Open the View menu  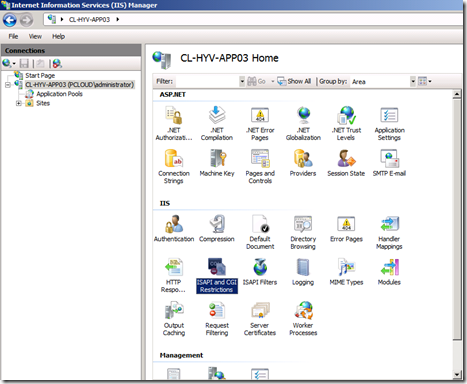(x=35, y=36)
